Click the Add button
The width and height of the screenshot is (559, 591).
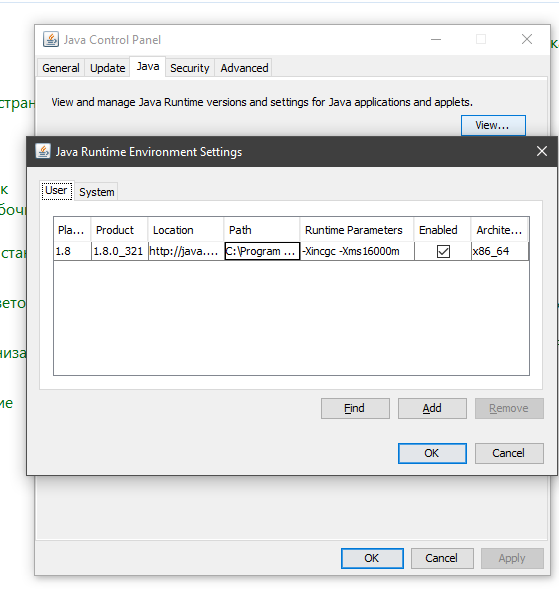pos(432,408)
